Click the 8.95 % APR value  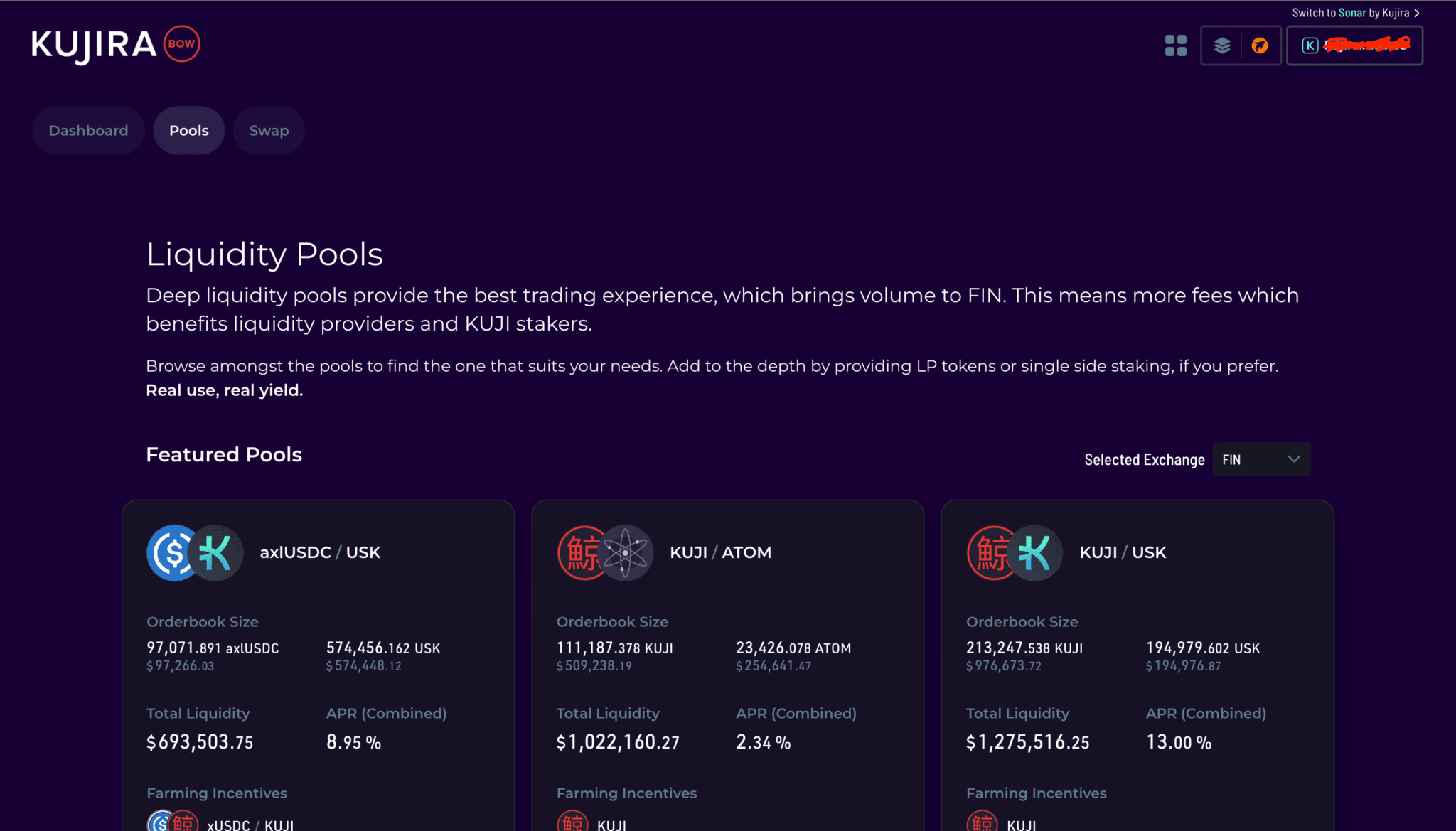coord(354,742)
